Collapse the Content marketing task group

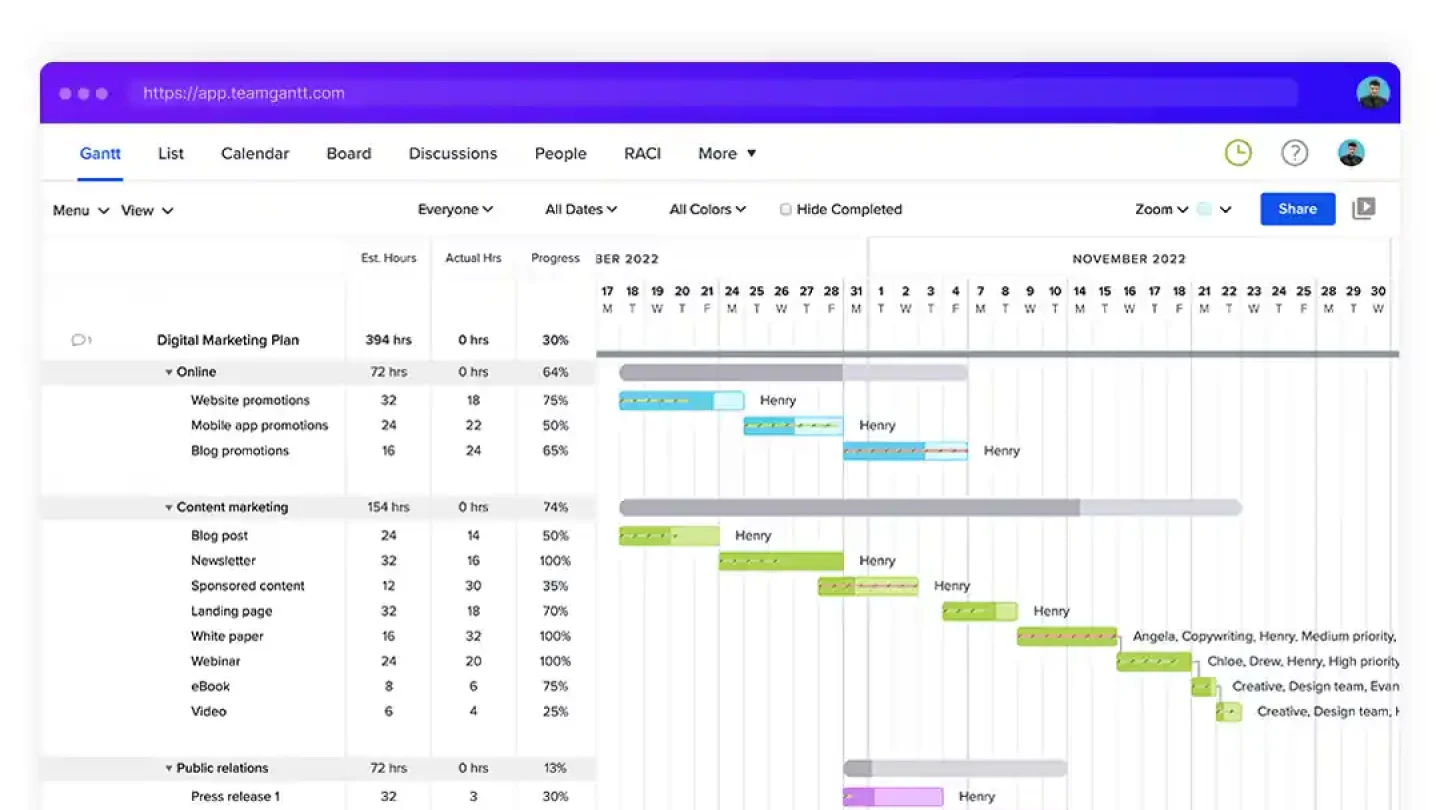click(169, 507)
